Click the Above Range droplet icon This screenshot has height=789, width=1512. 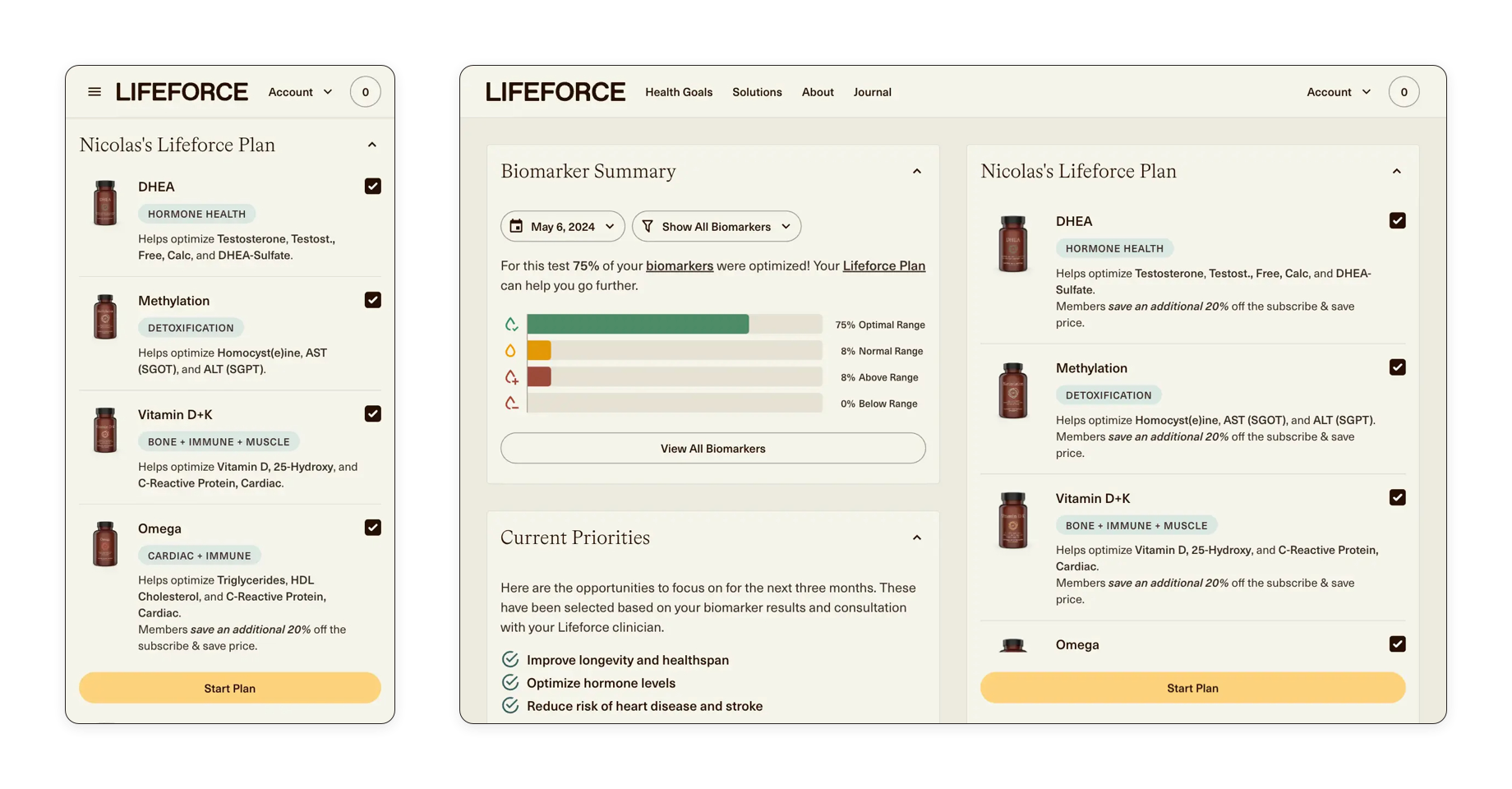[511, 377]
